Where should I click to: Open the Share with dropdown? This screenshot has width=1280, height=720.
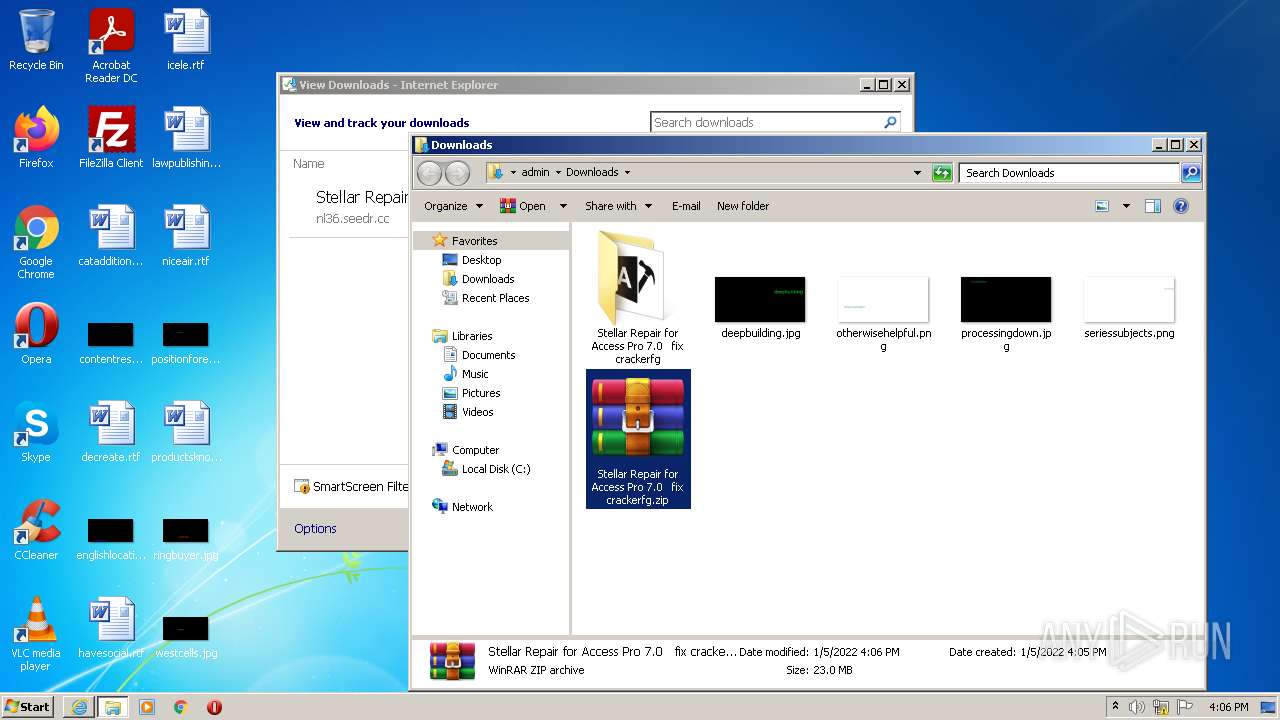tap(619, 206)
